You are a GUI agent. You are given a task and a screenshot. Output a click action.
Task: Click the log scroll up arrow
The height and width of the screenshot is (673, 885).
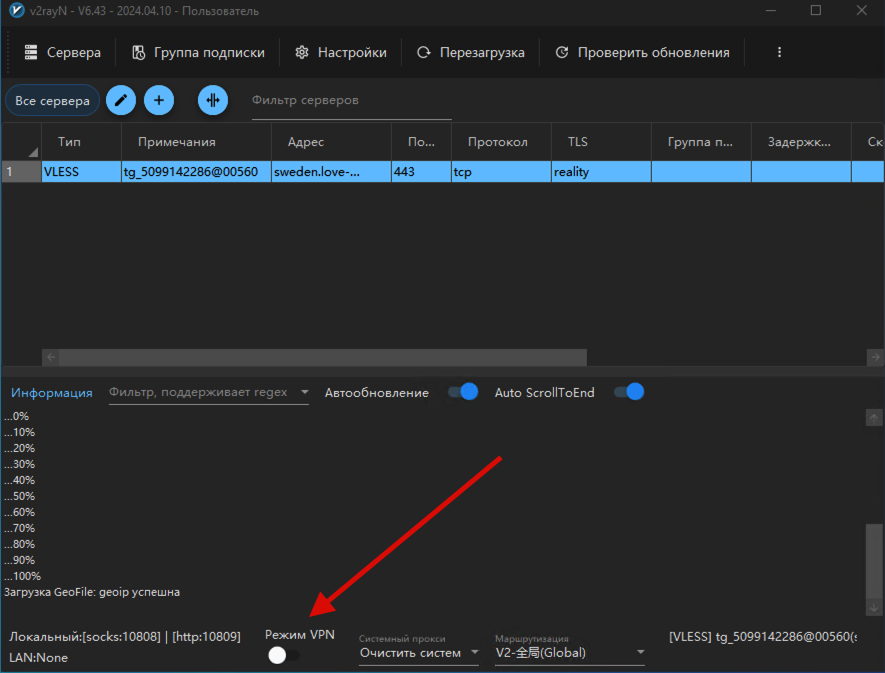(x=874, y=418)
